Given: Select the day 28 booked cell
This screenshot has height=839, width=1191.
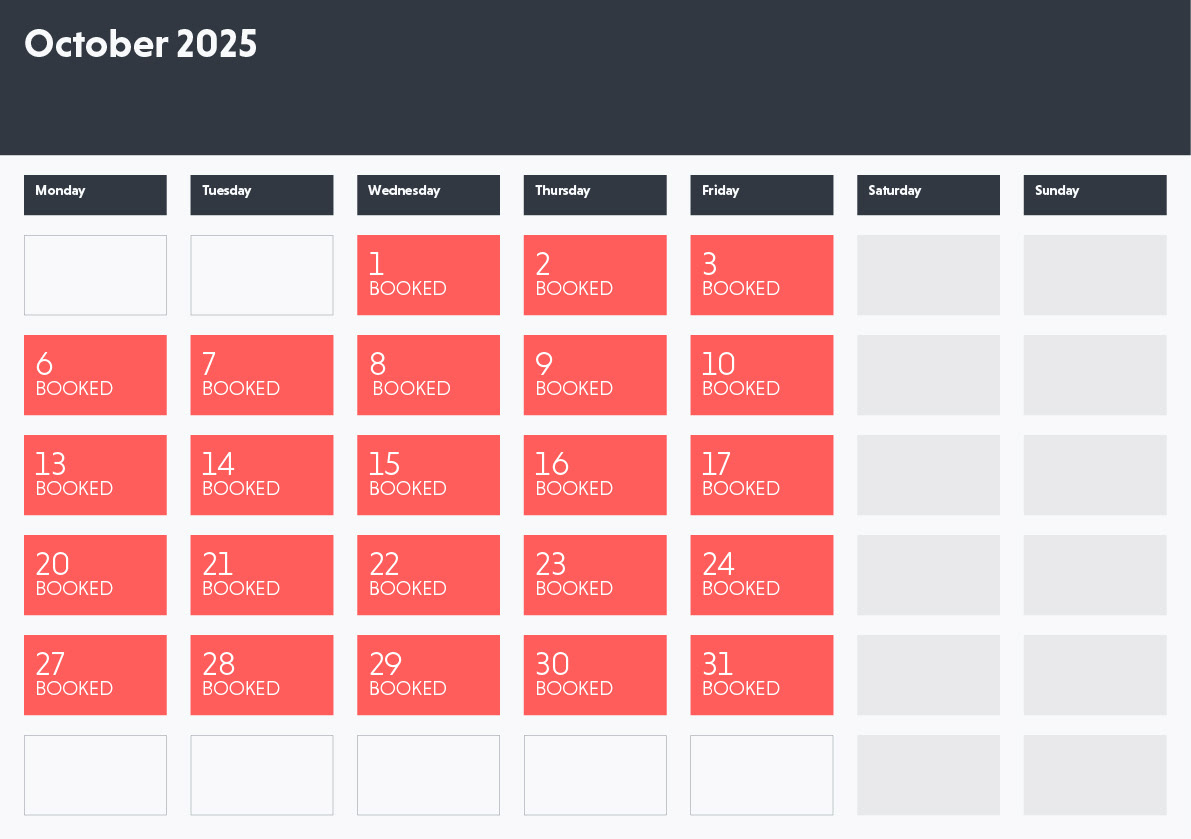Looking at the screenshot, I should coord(261,675).
